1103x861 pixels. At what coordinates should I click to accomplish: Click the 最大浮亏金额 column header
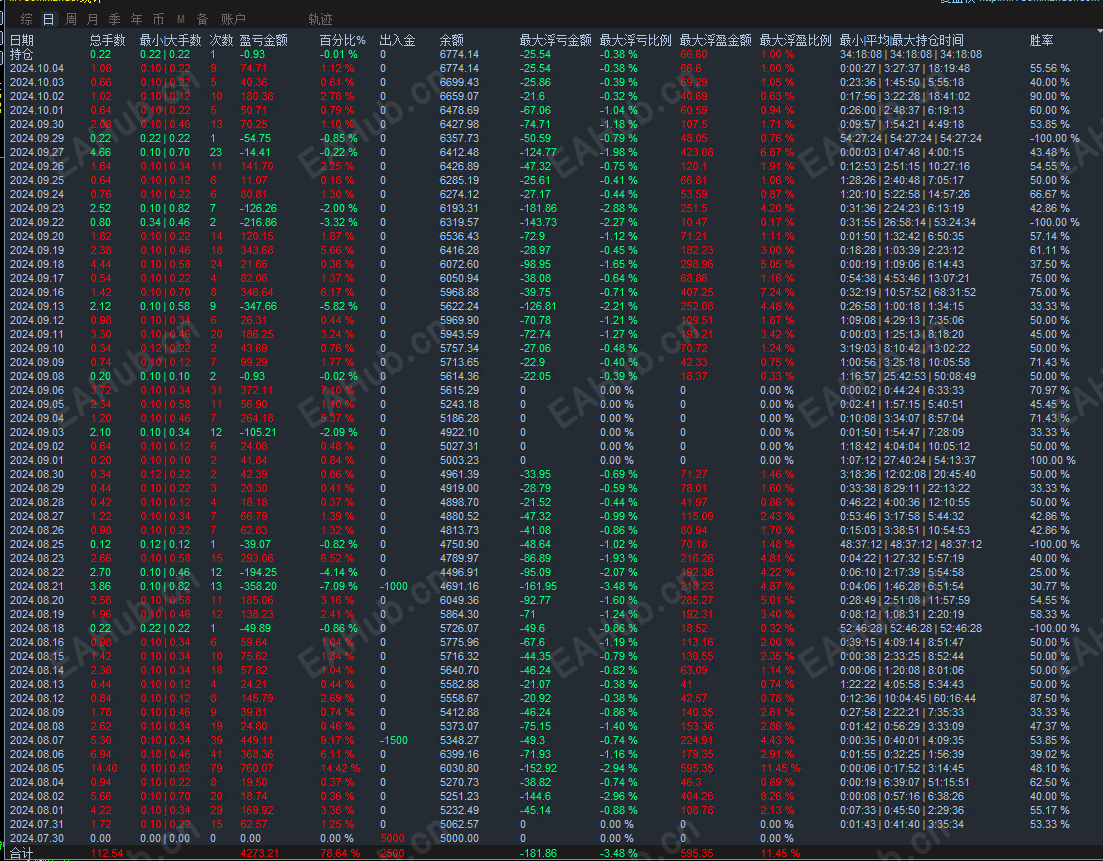point(555,40)
